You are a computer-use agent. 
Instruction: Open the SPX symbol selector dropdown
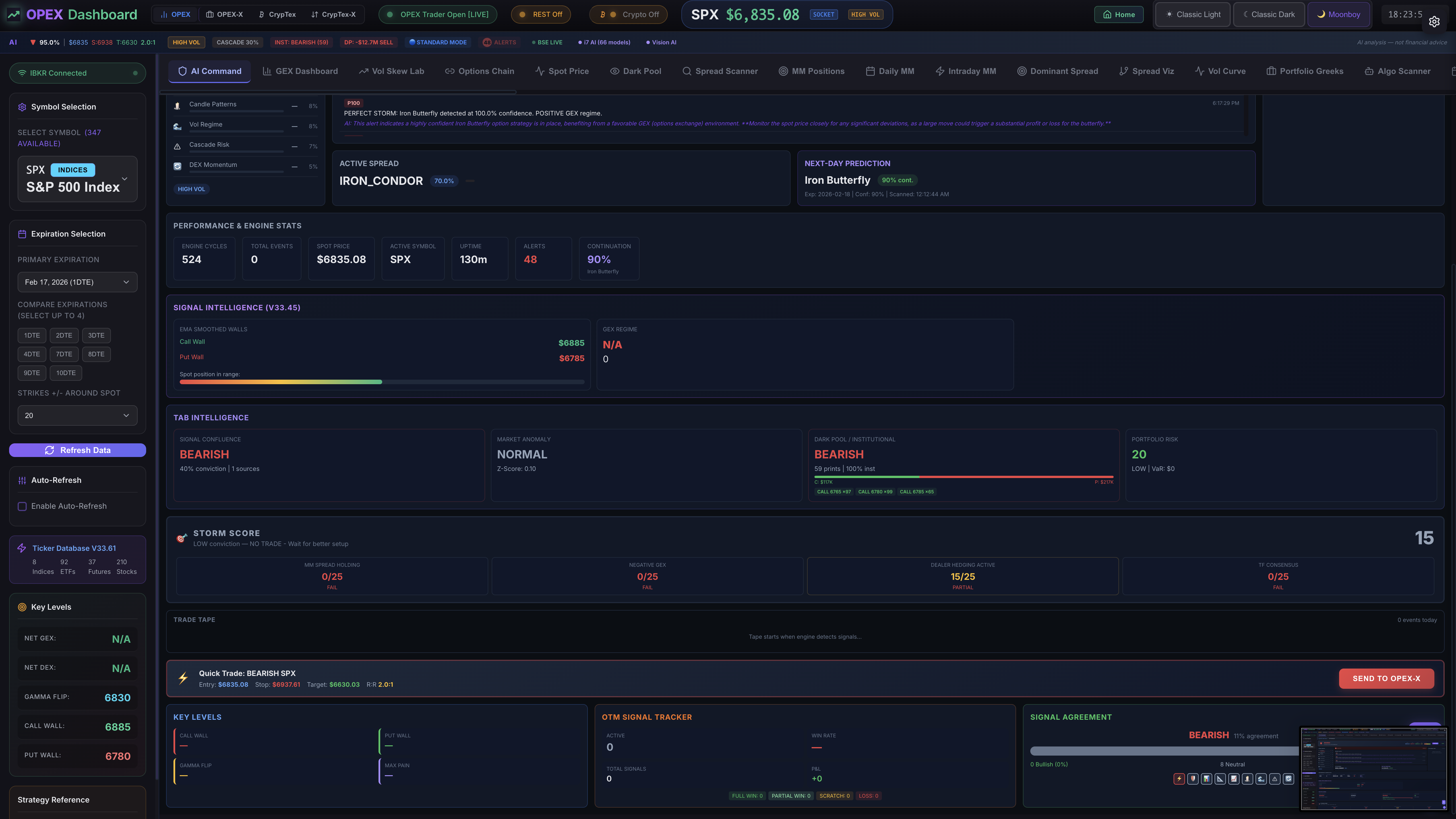[x=77, y=179]
